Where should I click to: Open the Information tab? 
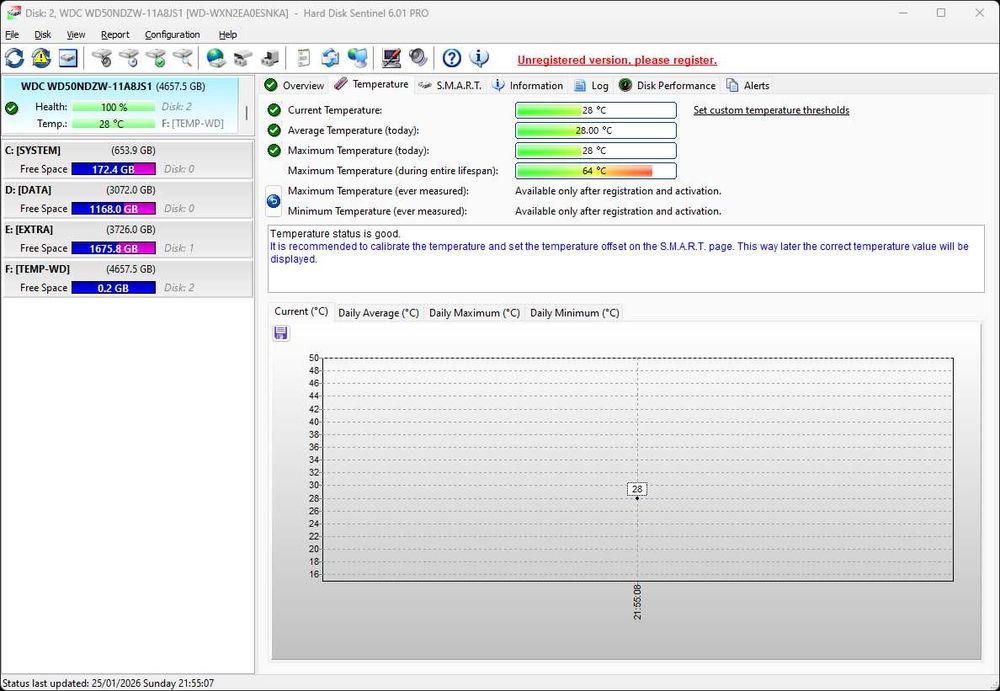pyautogui.click(x=528, y=85)
